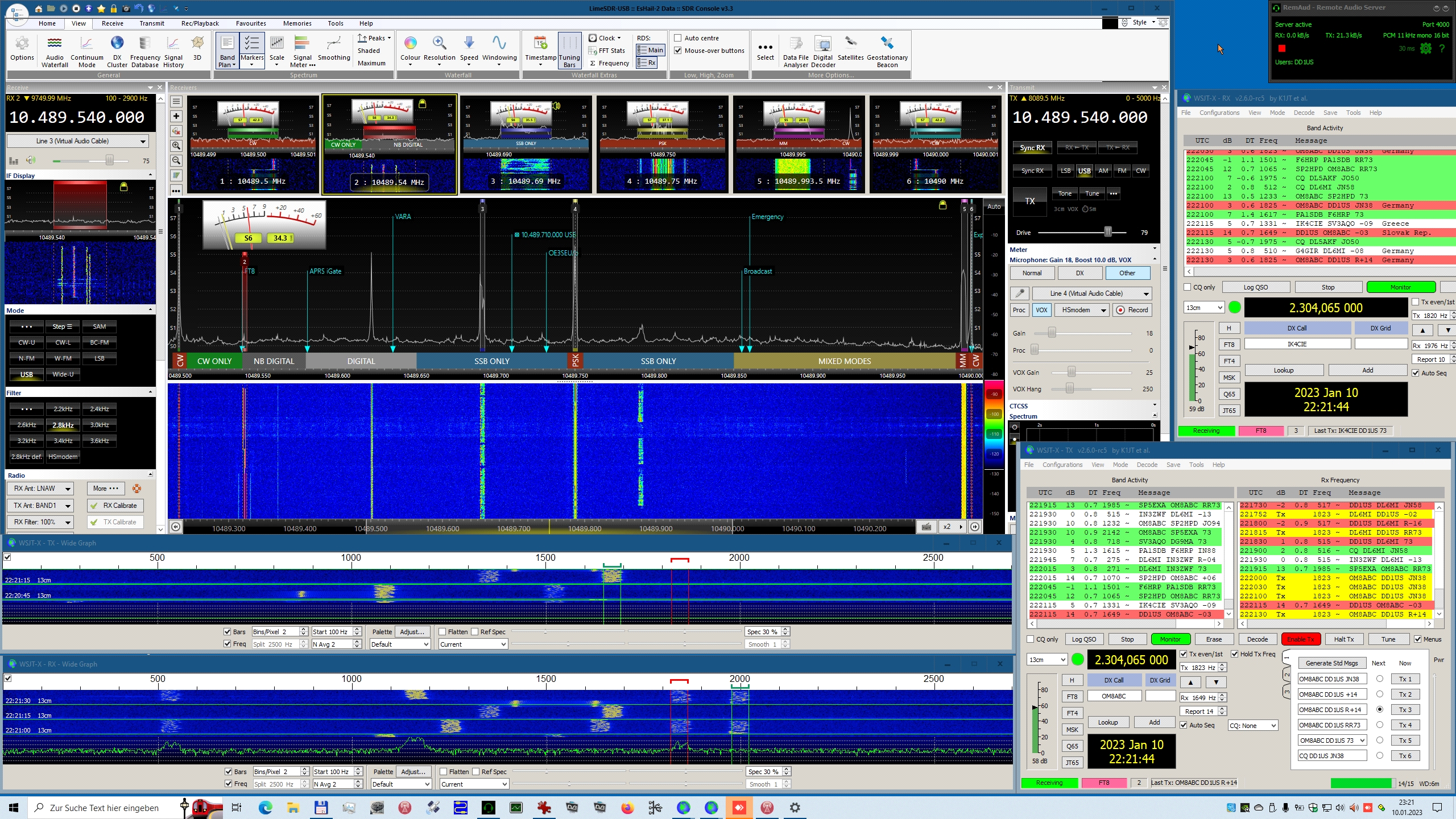
Task: Open Frequency Database icon
Action: pos(144,51)
